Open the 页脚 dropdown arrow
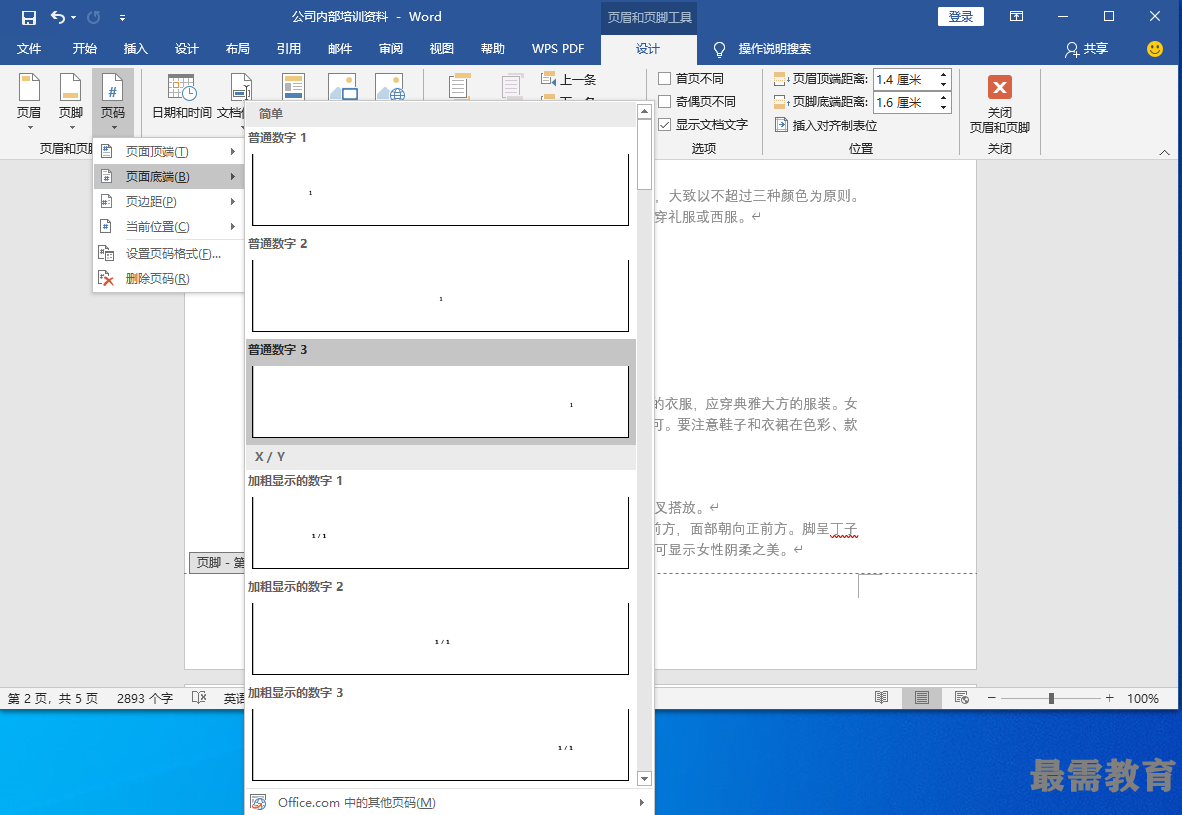The height and width of the screenshot is (815, 1182). 72,127
